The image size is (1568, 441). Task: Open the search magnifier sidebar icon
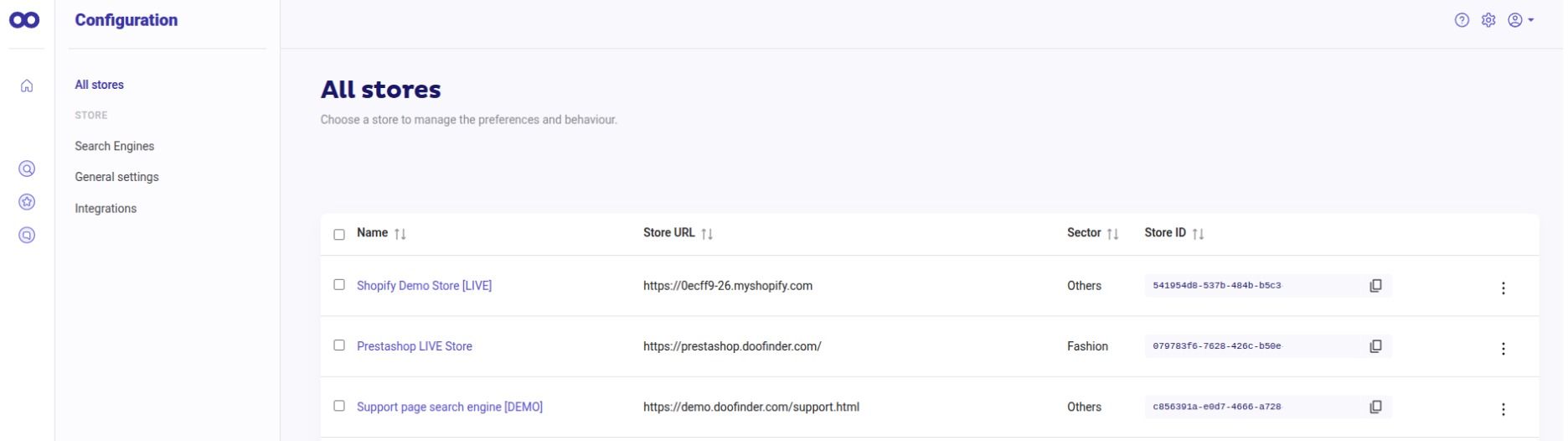coord(27,169)
